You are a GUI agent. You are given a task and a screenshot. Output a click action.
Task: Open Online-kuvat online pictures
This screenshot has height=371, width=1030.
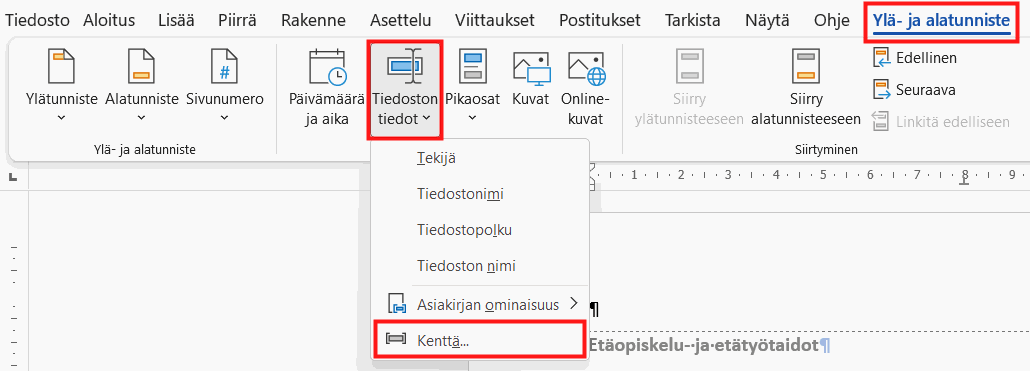(585, 68)
